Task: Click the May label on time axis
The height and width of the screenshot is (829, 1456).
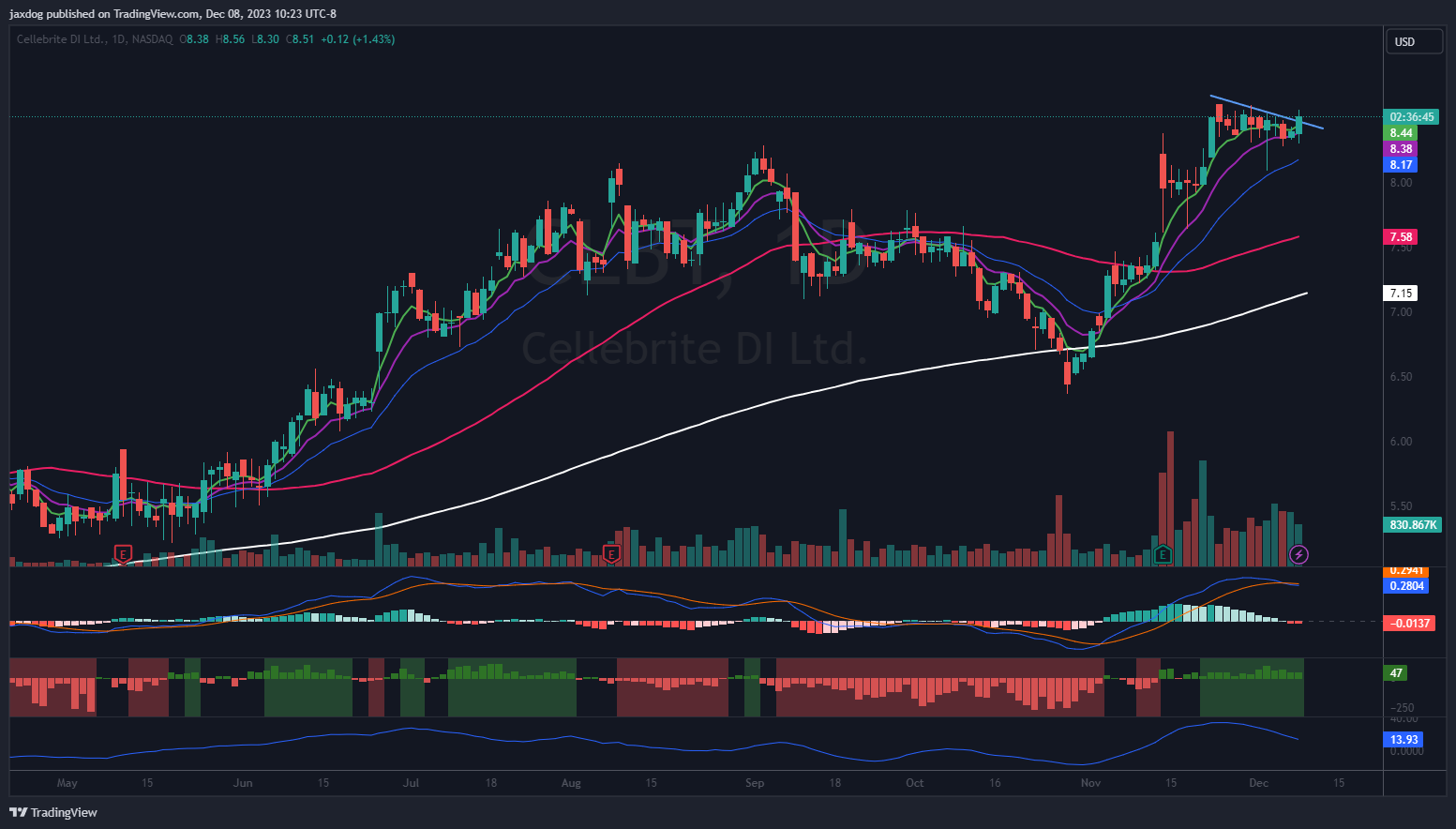Action: coord(67,783)
